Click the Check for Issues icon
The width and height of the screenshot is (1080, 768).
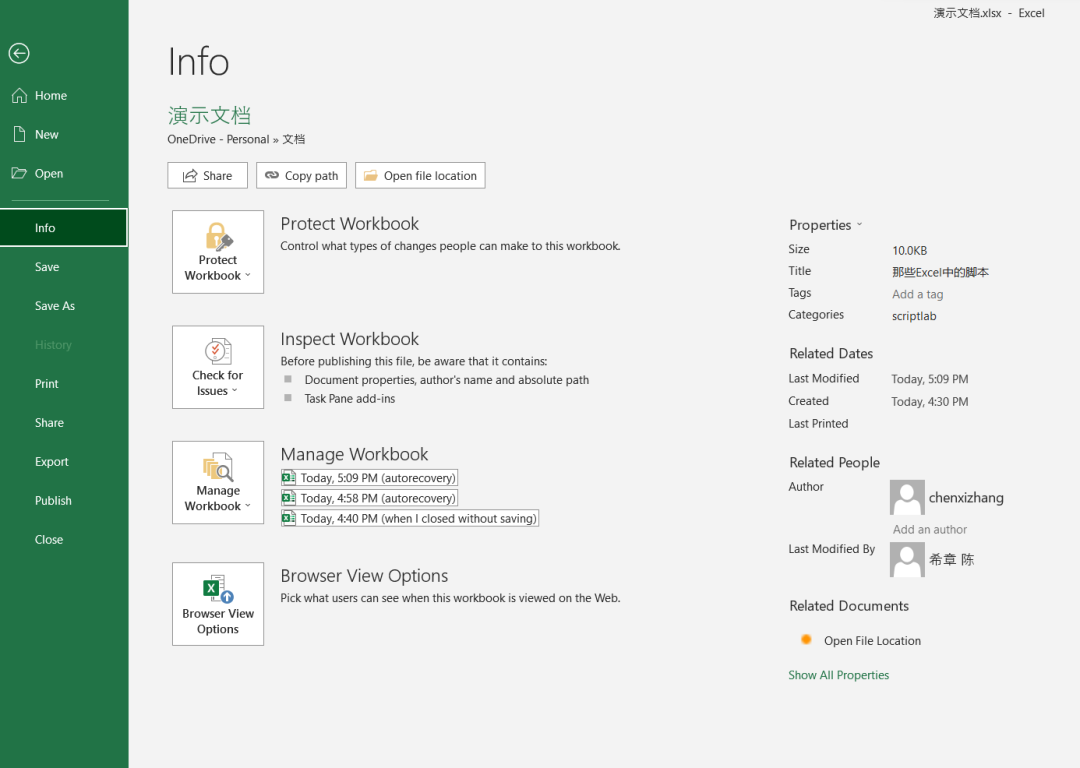(x=218, y=352)
